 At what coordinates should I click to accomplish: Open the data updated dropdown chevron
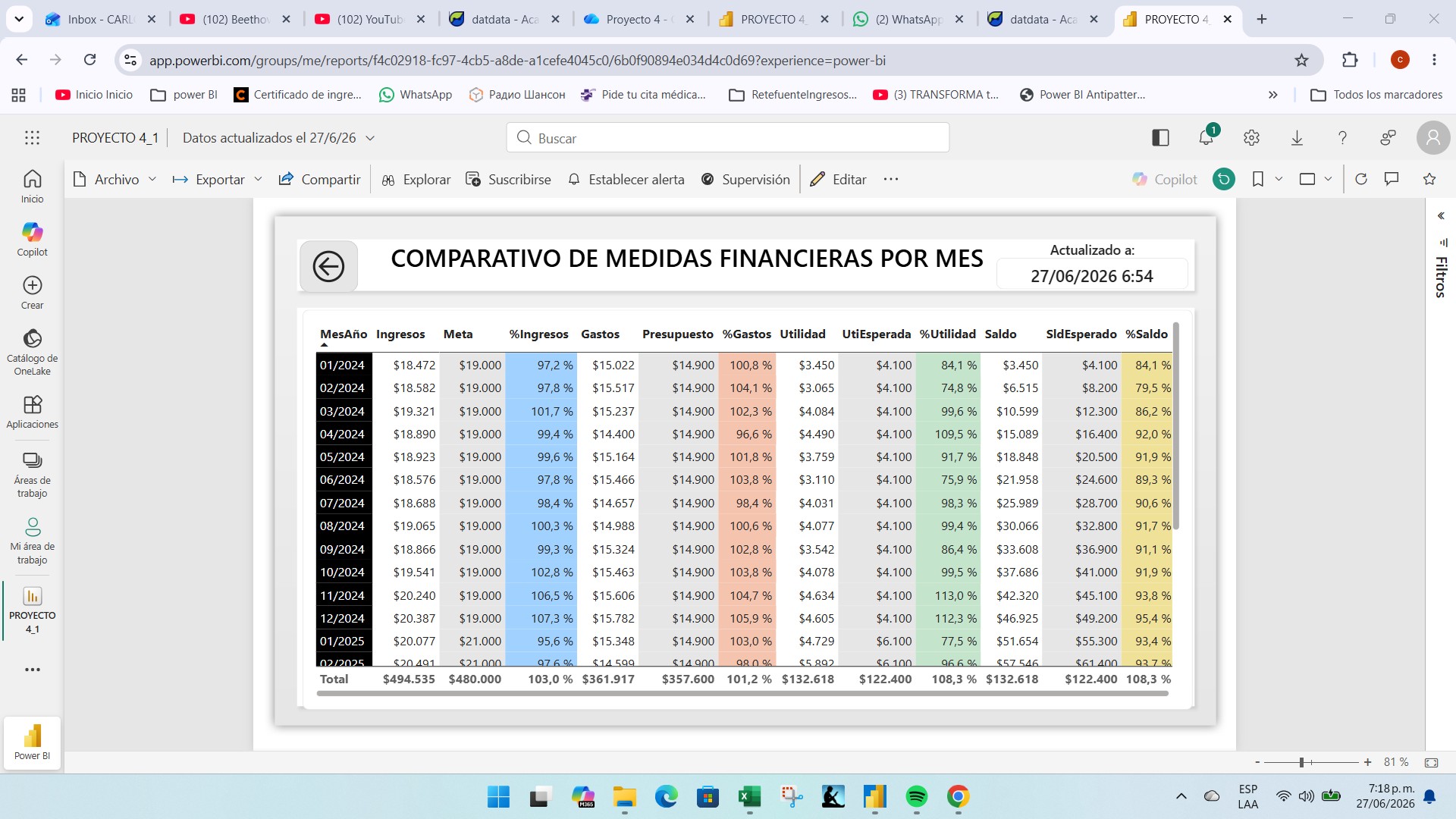(x=370, y=138)
